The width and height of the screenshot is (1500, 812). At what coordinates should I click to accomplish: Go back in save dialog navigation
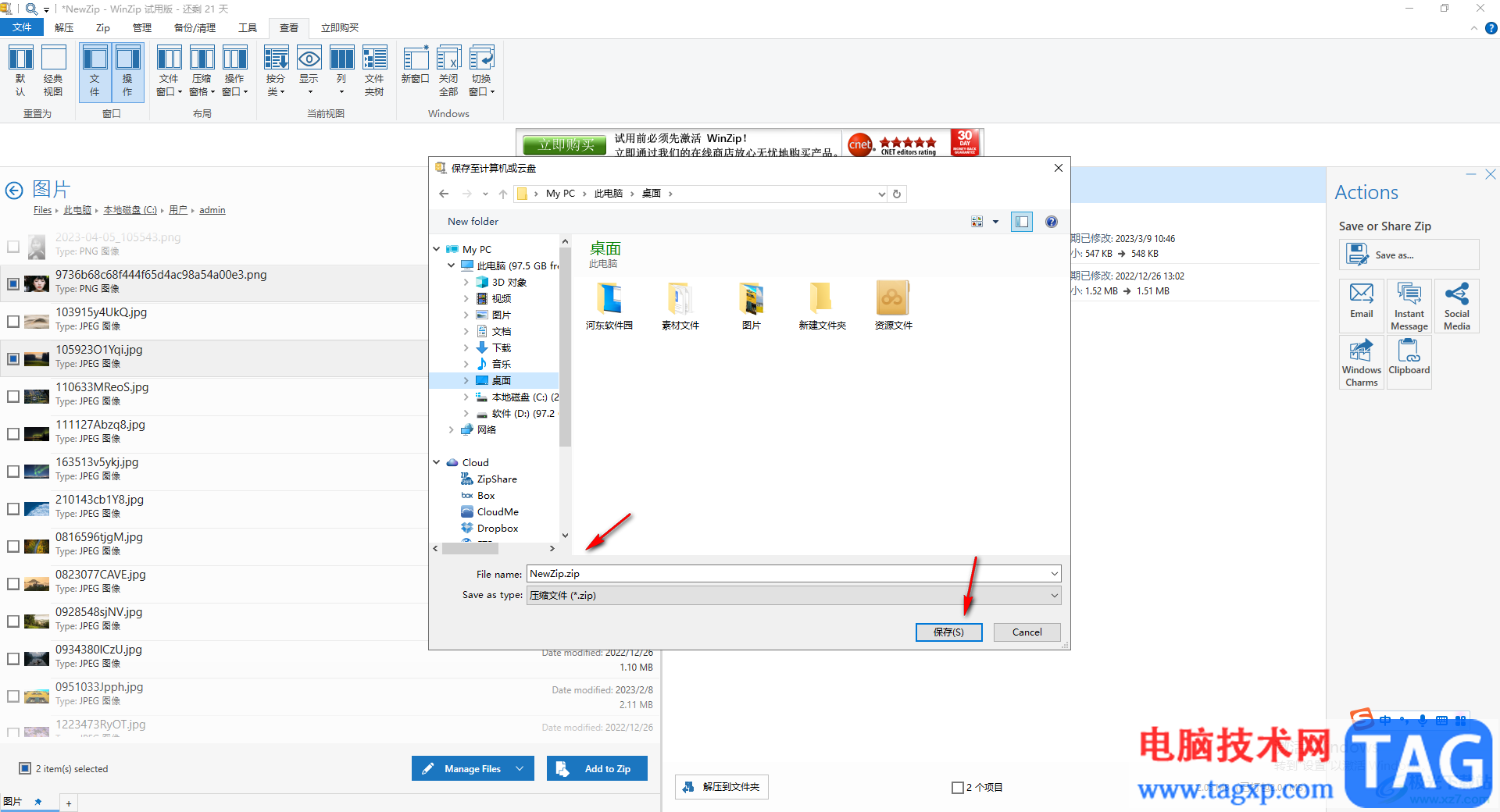pyautogui.click(x=444, y=194)
